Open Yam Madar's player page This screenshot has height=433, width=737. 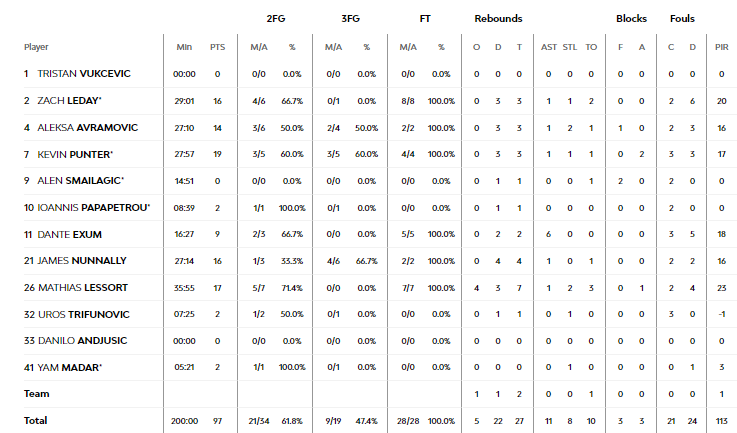70,367
